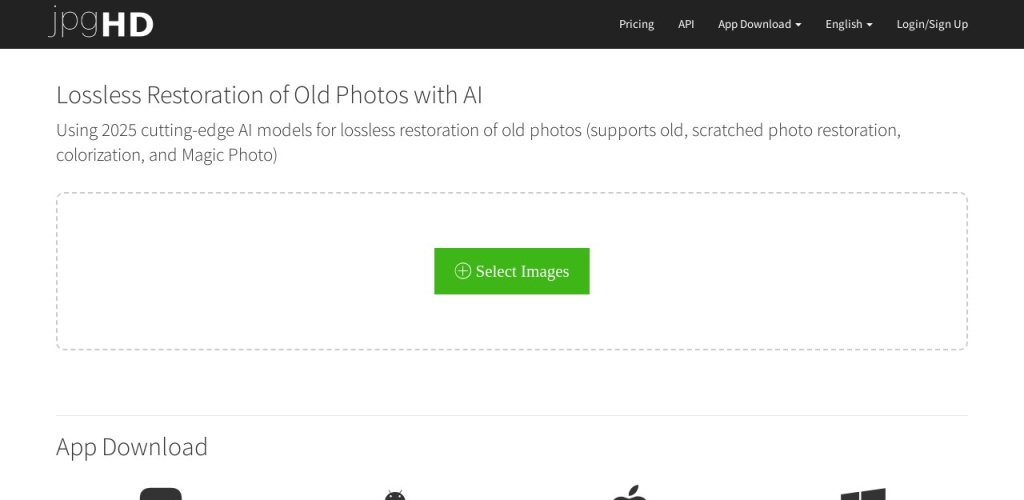
Task: Click the caret next to App Download
Action: (x=798, y=25)
